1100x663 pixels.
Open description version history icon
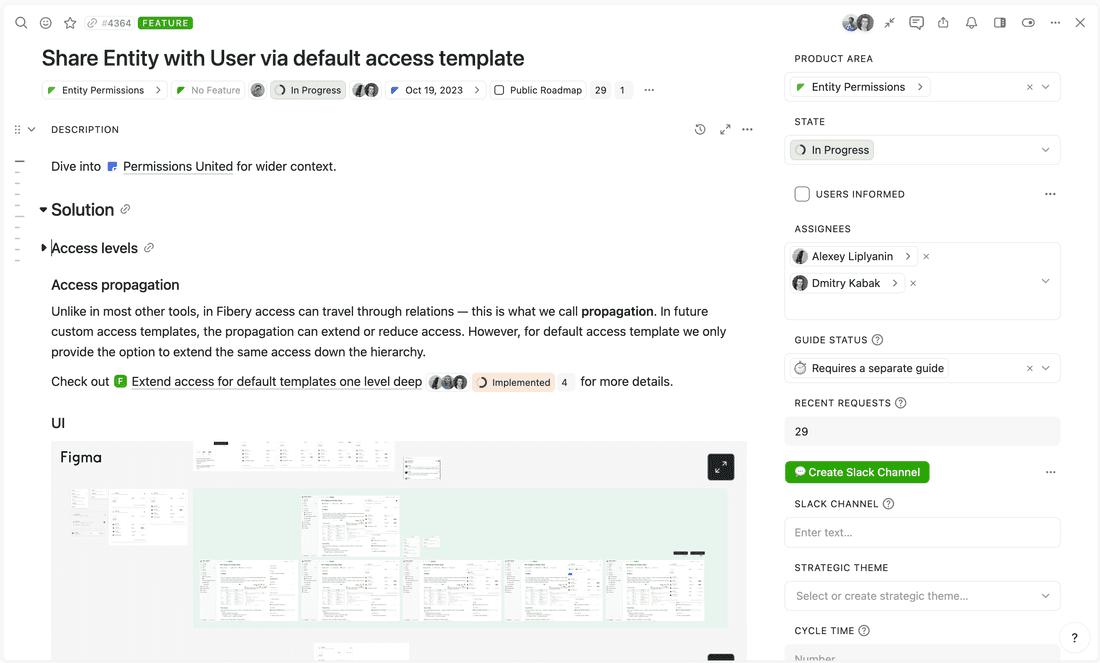point(700,130)
